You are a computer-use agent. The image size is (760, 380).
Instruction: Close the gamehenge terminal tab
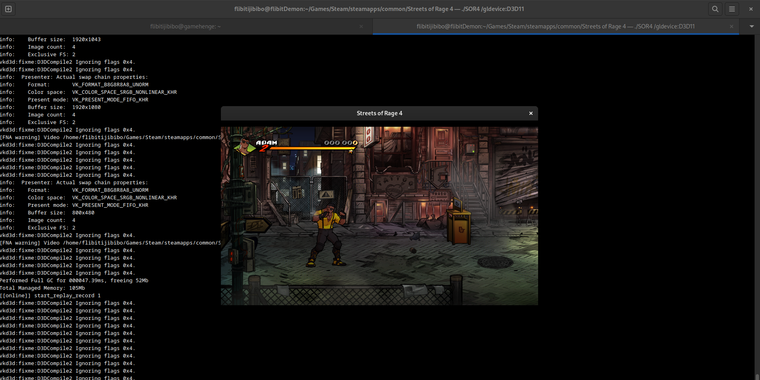pyautogui.click(x=361, y=26)
